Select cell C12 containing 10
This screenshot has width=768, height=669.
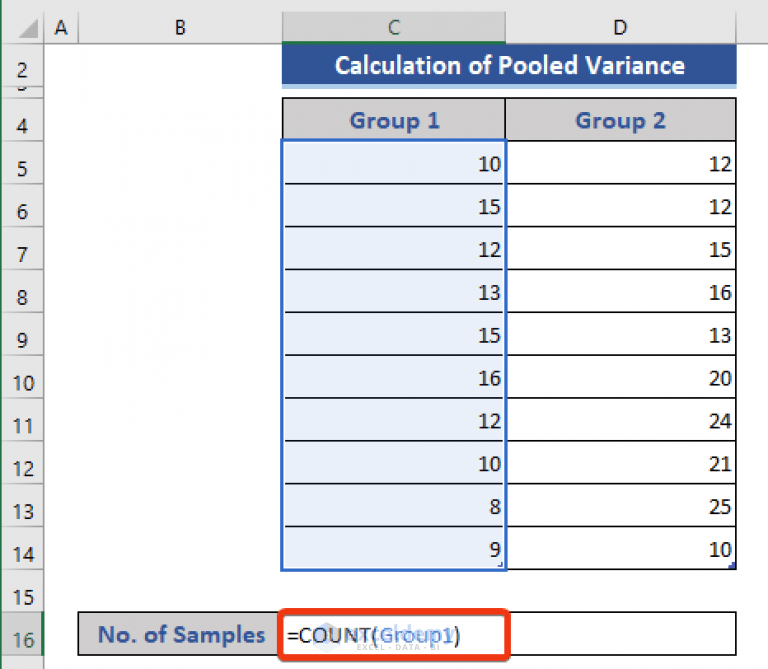(394, 463)
